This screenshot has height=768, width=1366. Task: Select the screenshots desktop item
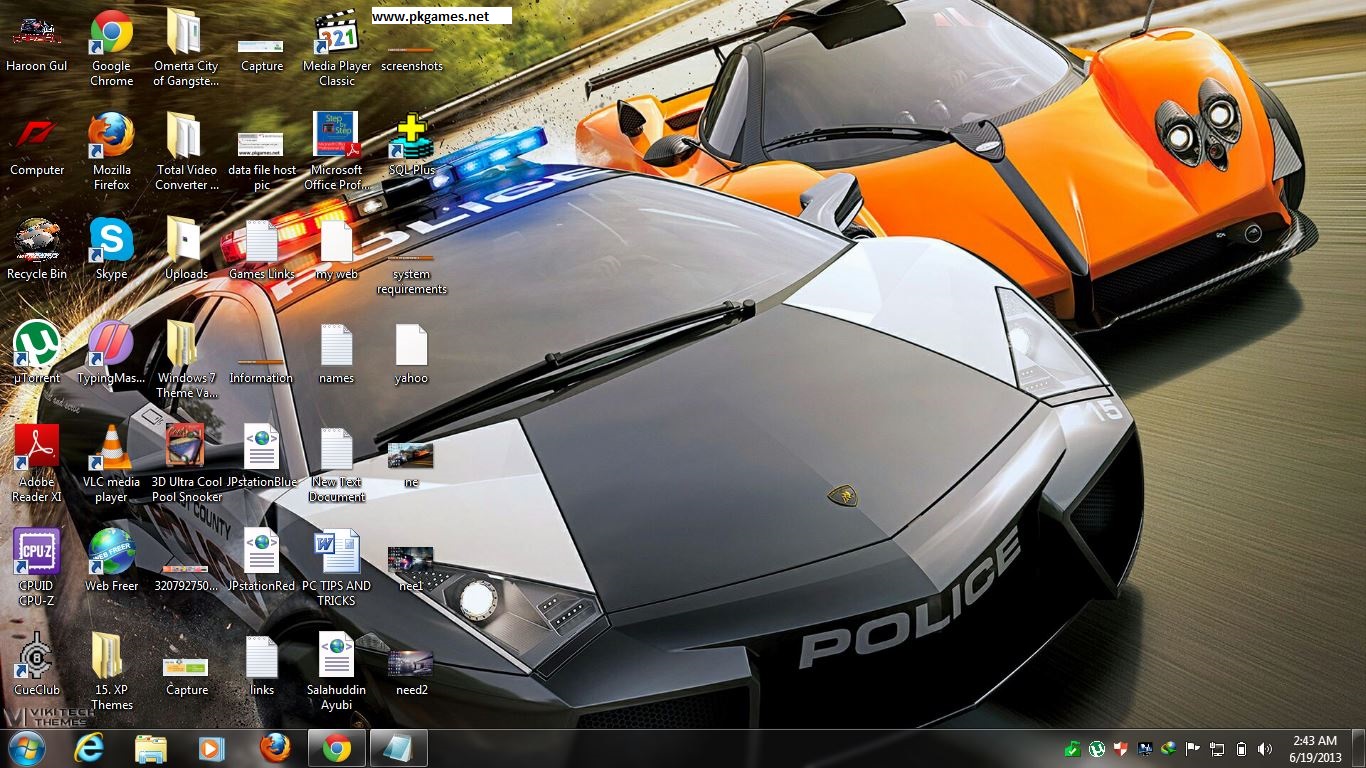(412, 56)
